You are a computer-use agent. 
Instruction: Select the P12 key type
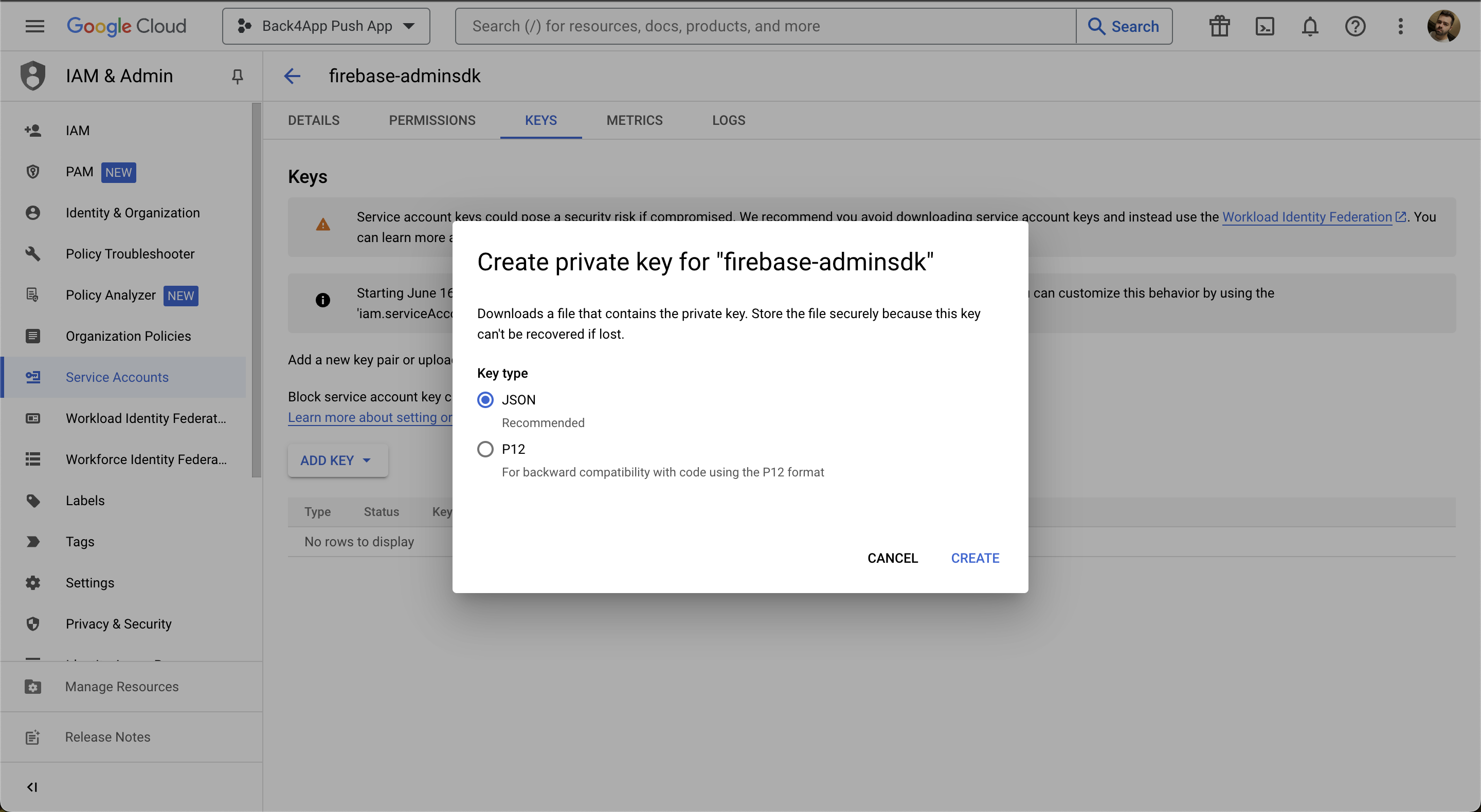coord(485,449)
